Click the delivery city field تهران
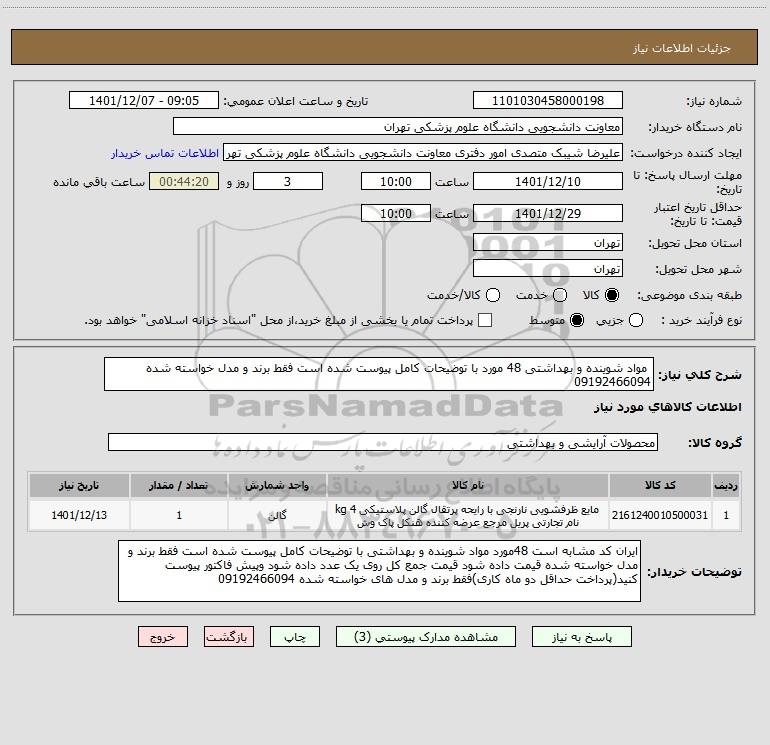The height and width of the screenshot is (745, 770). pos(548,269)
